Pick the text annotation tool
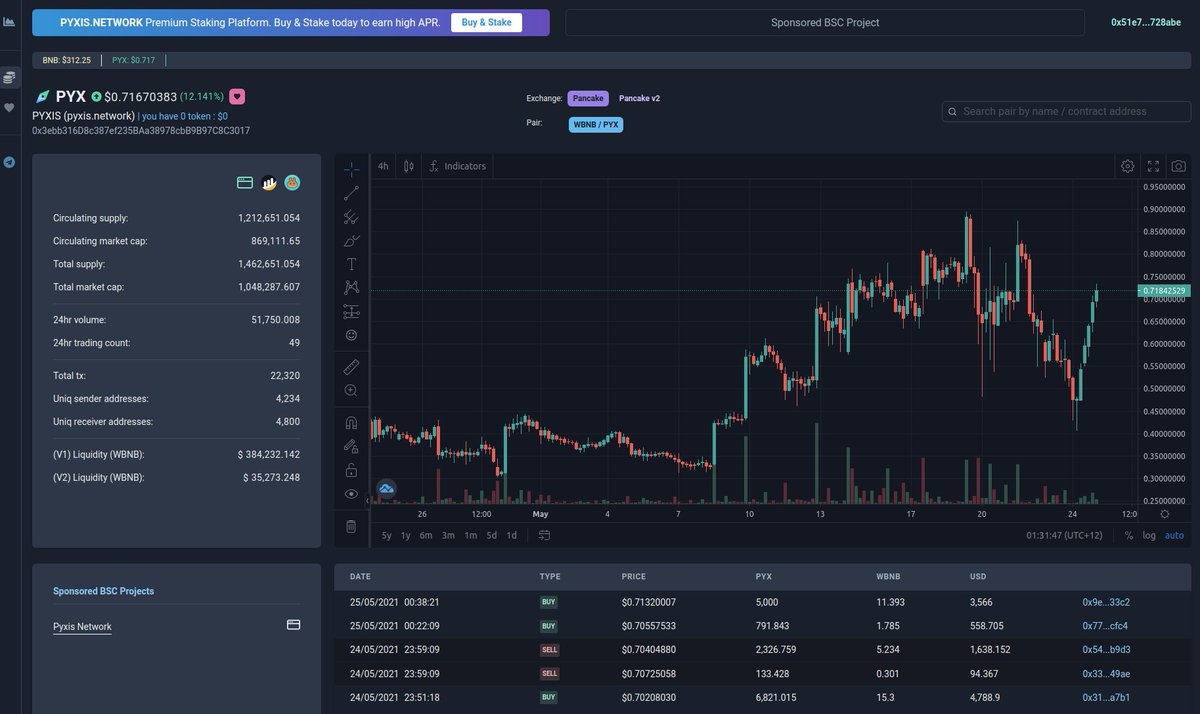 coord(351,263)
